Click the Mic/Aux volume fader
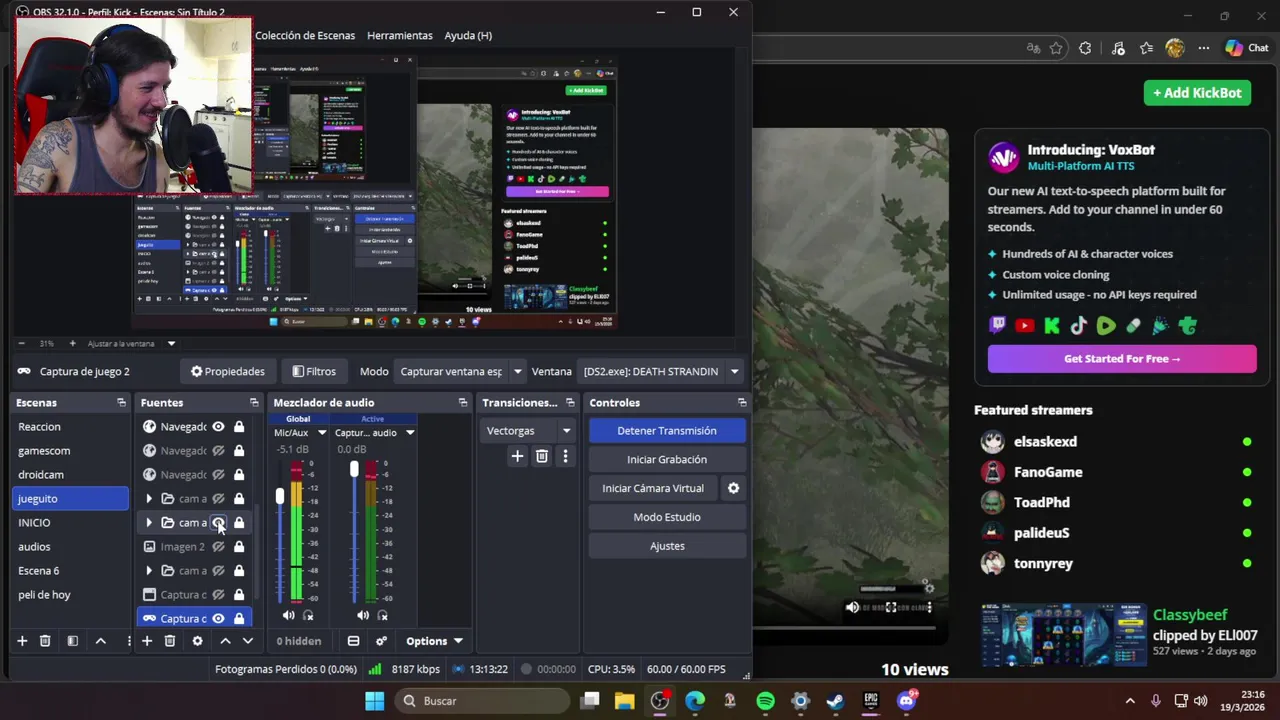Image resolution: width=1280 pixels, height=720 pixels. (x=280, y=496)
